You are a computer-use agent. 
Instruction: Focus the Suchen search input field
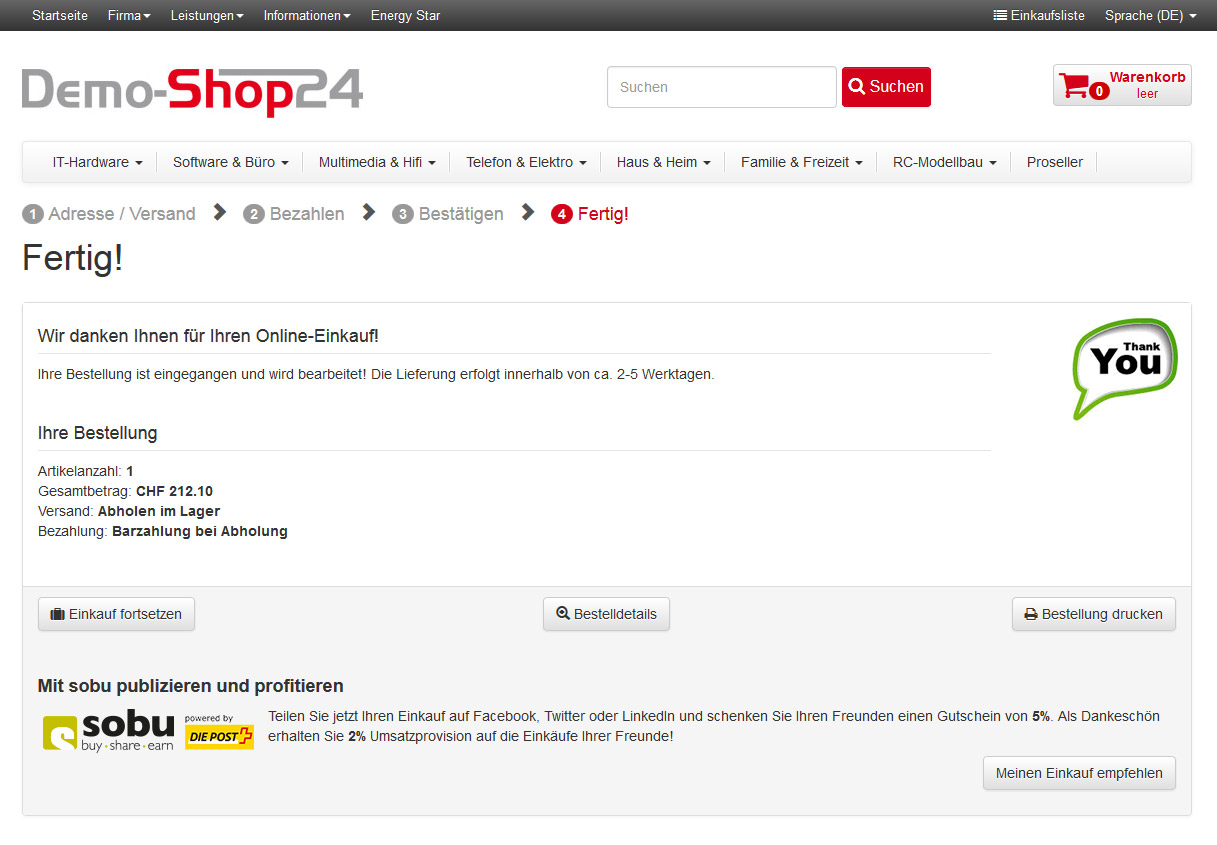tap(721, 87)
